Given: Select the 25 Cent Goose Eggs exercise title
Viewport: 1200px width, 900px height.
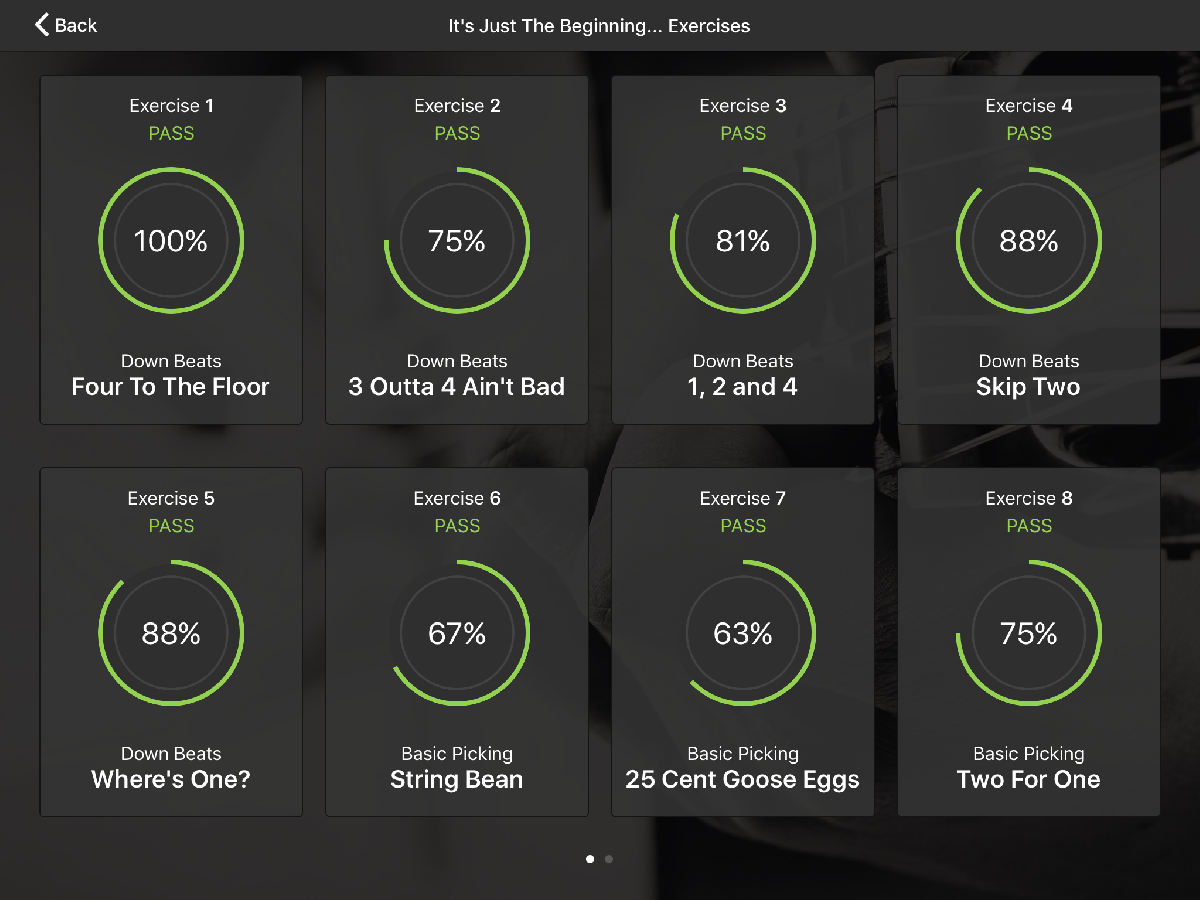Looking at the screenshot, I should tap(743, 780).
